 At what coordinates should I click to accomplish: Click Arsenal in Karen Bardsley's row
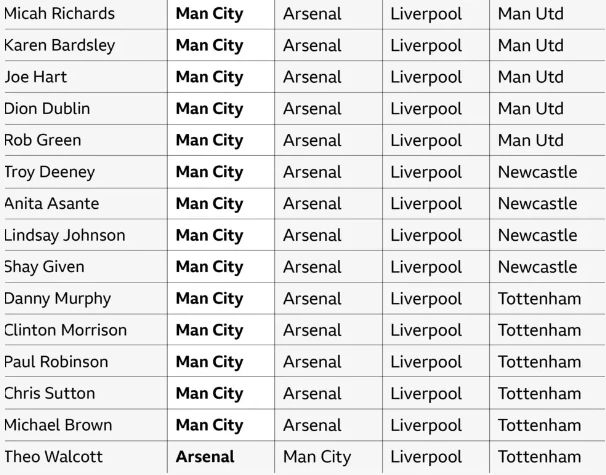tap(312, 45)
